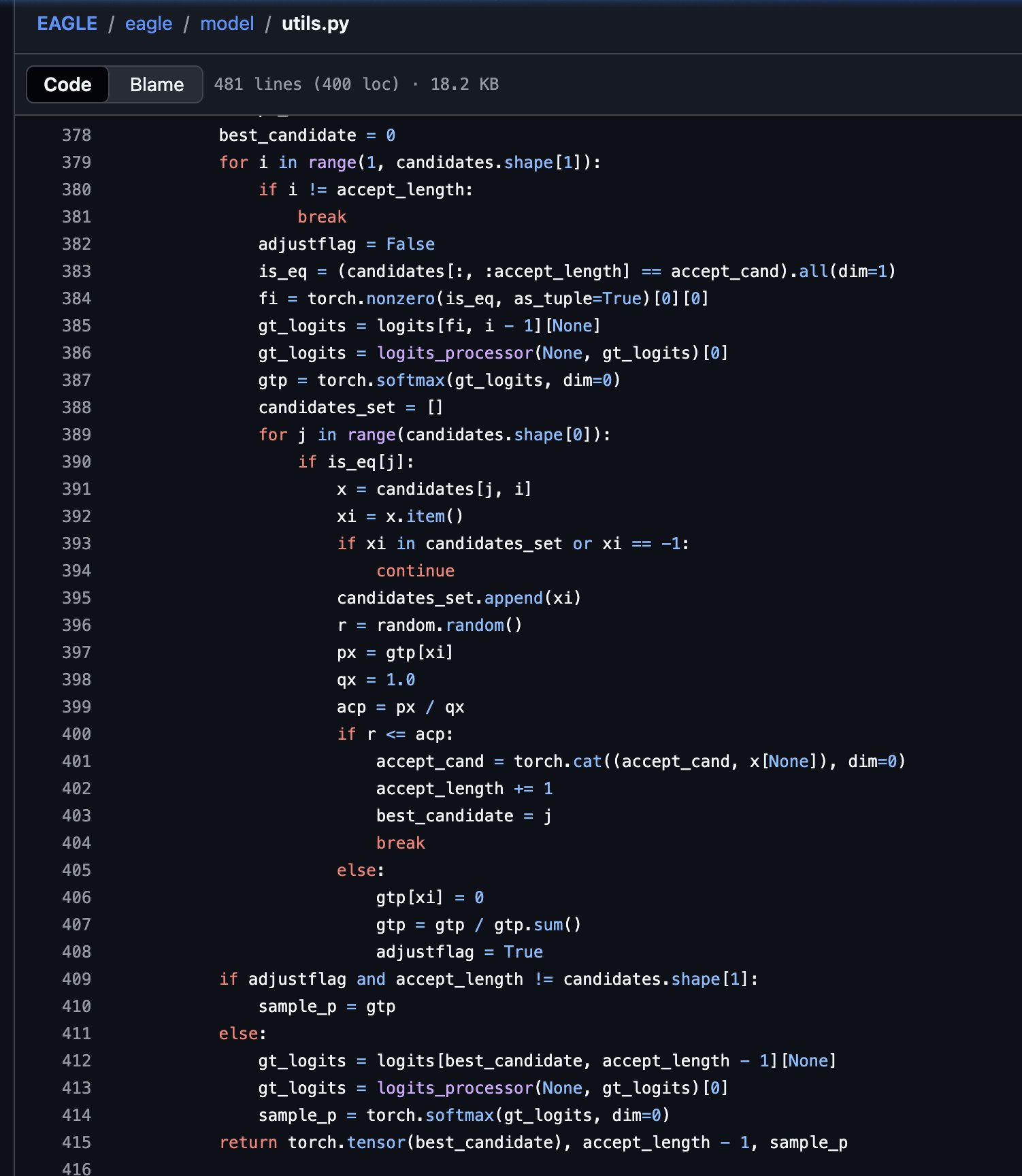
Task: Click 'gtp = gtp / gtp.sum()' code line
Action: [479, 925]
